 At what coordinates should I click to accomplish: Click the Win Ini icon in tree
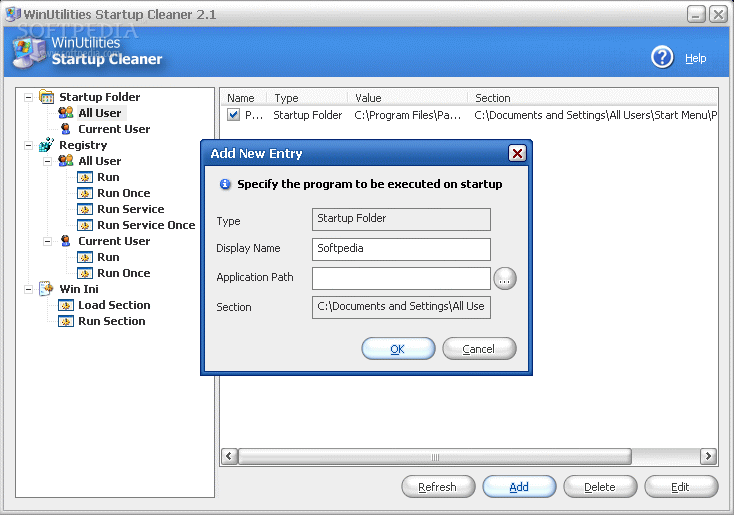pyautogui.click(x=46, y=289)
